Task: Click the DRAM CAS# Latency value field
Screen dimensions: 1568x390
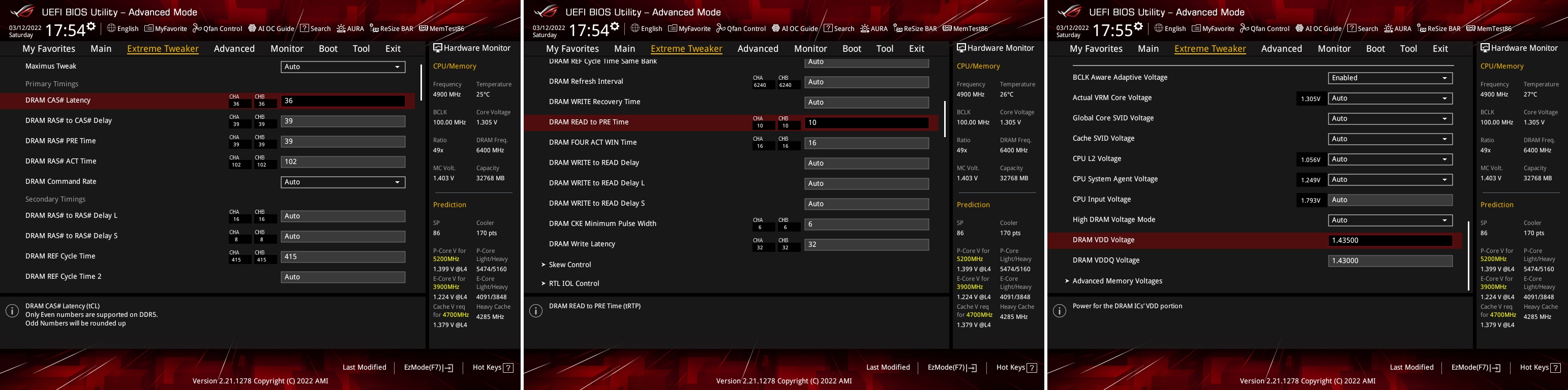Action: (x=343, y=101)
